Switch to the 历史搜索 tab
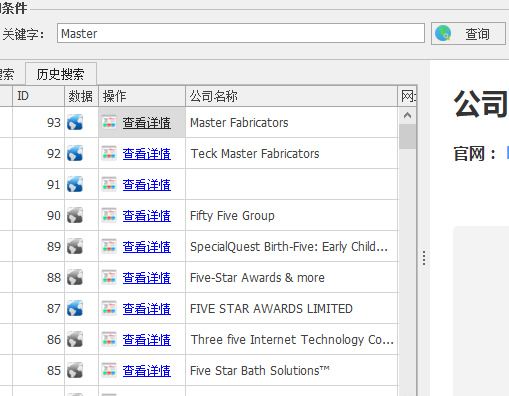This screenshot has width=509, height=396. coord(61,74)
